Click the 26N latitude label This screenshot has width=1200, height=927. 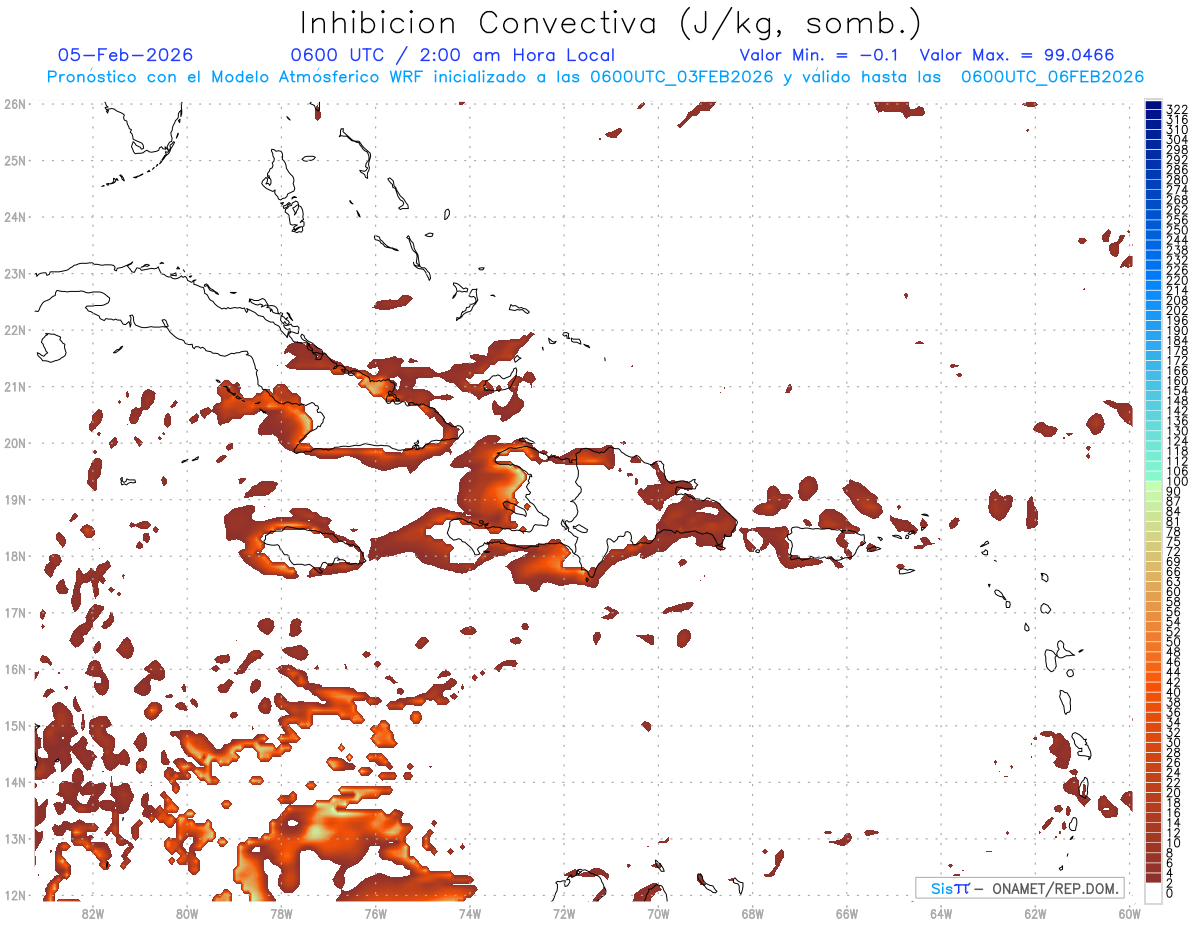tap(15, 104)
